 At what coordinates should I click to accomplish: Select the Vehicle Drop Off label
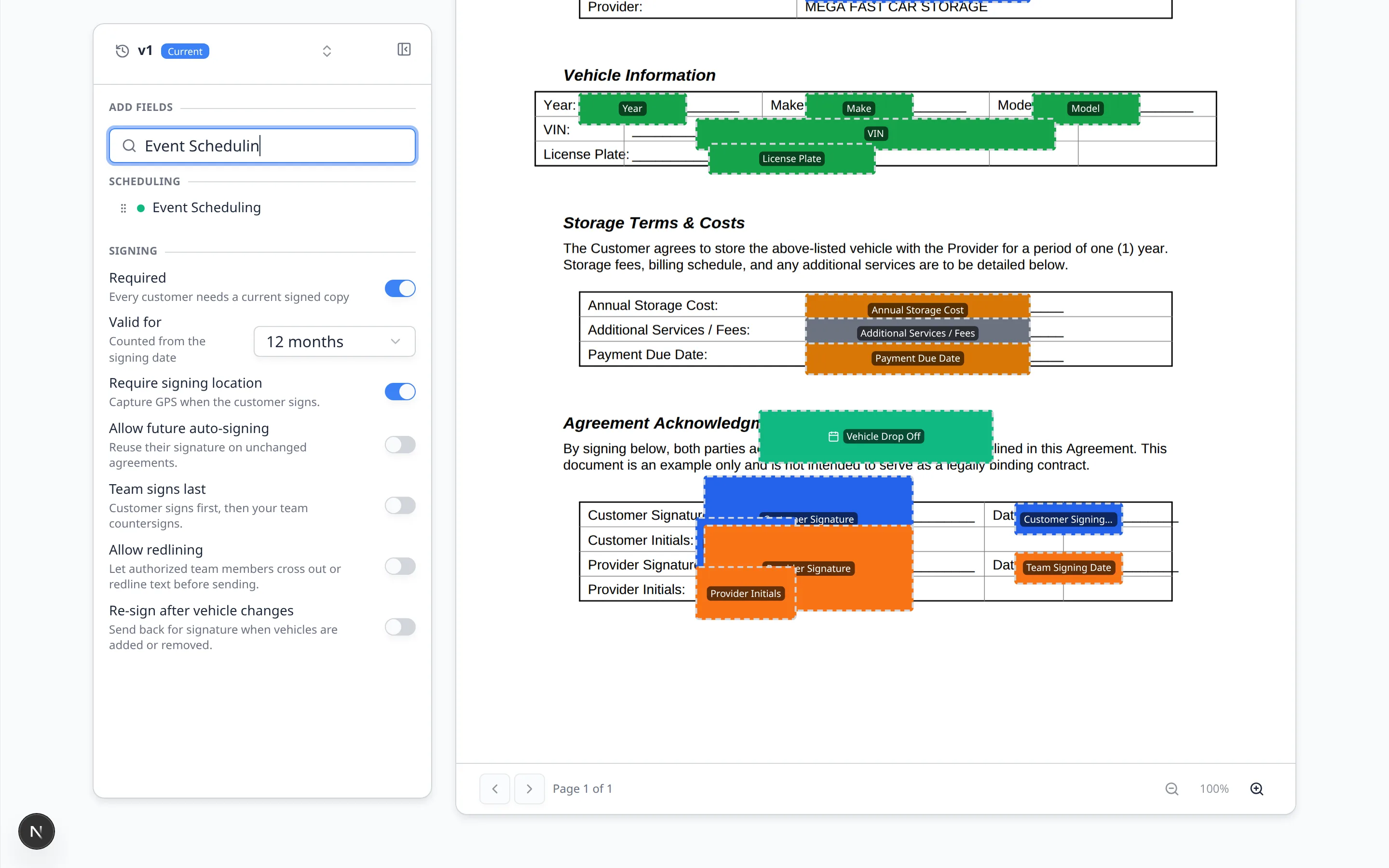(x=884, y=437)
